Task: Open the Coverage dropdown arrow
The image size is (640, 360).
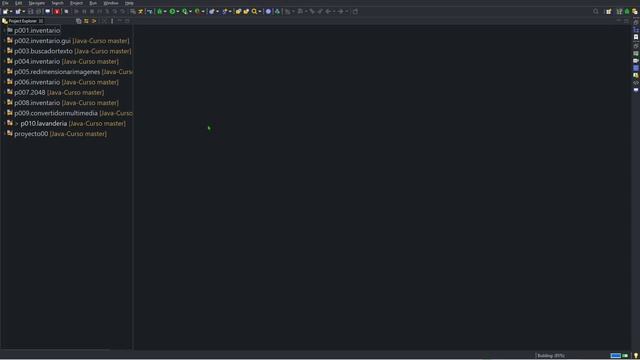Action: tap(190, 11)
